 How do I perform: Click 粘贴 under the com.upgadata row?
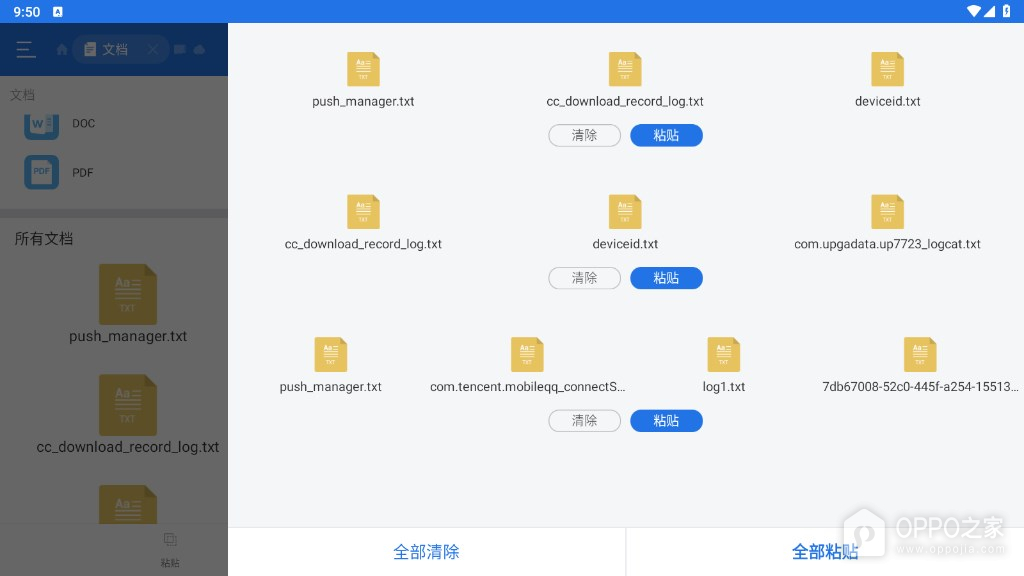pos(666,278)
